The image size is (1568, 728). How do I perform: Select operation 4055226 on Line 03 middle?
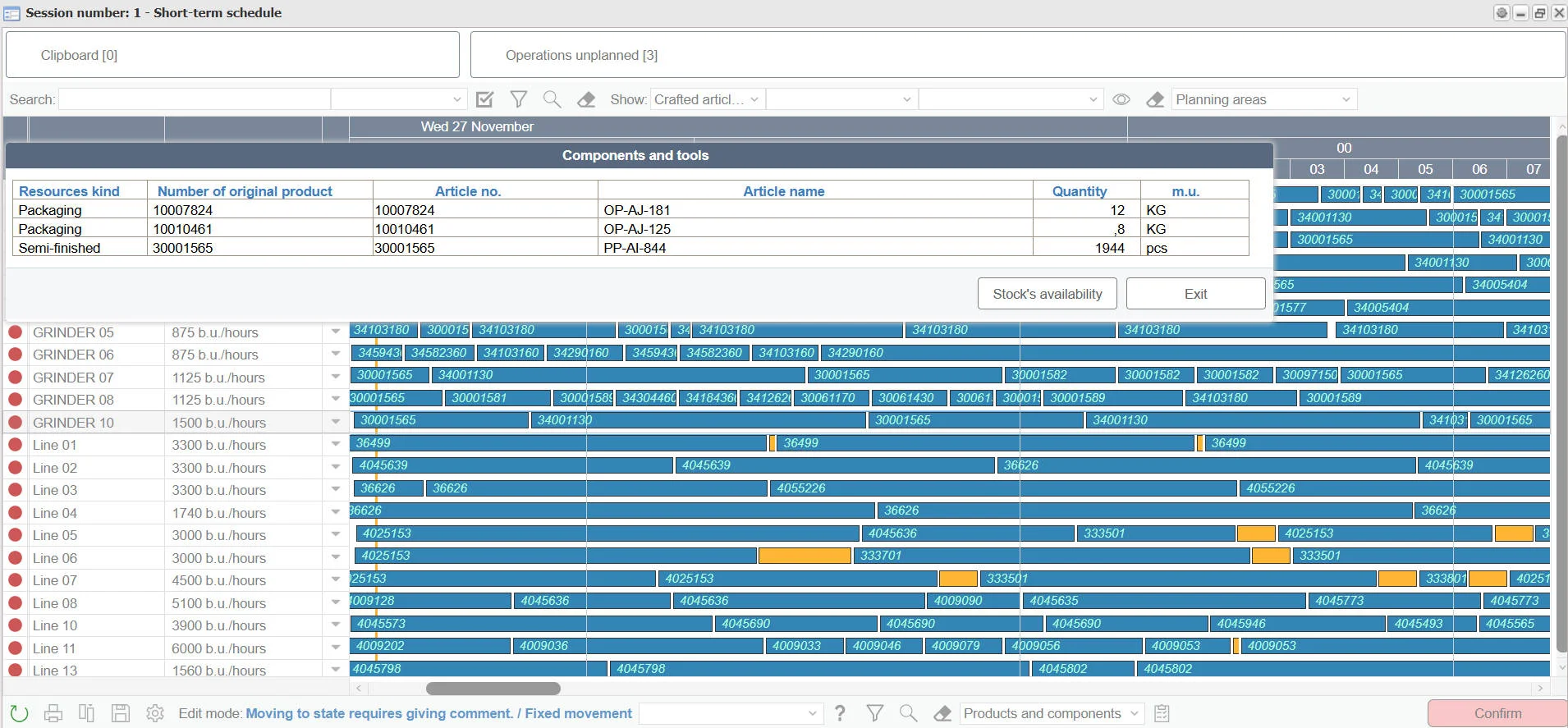[x=1003, y=488]
